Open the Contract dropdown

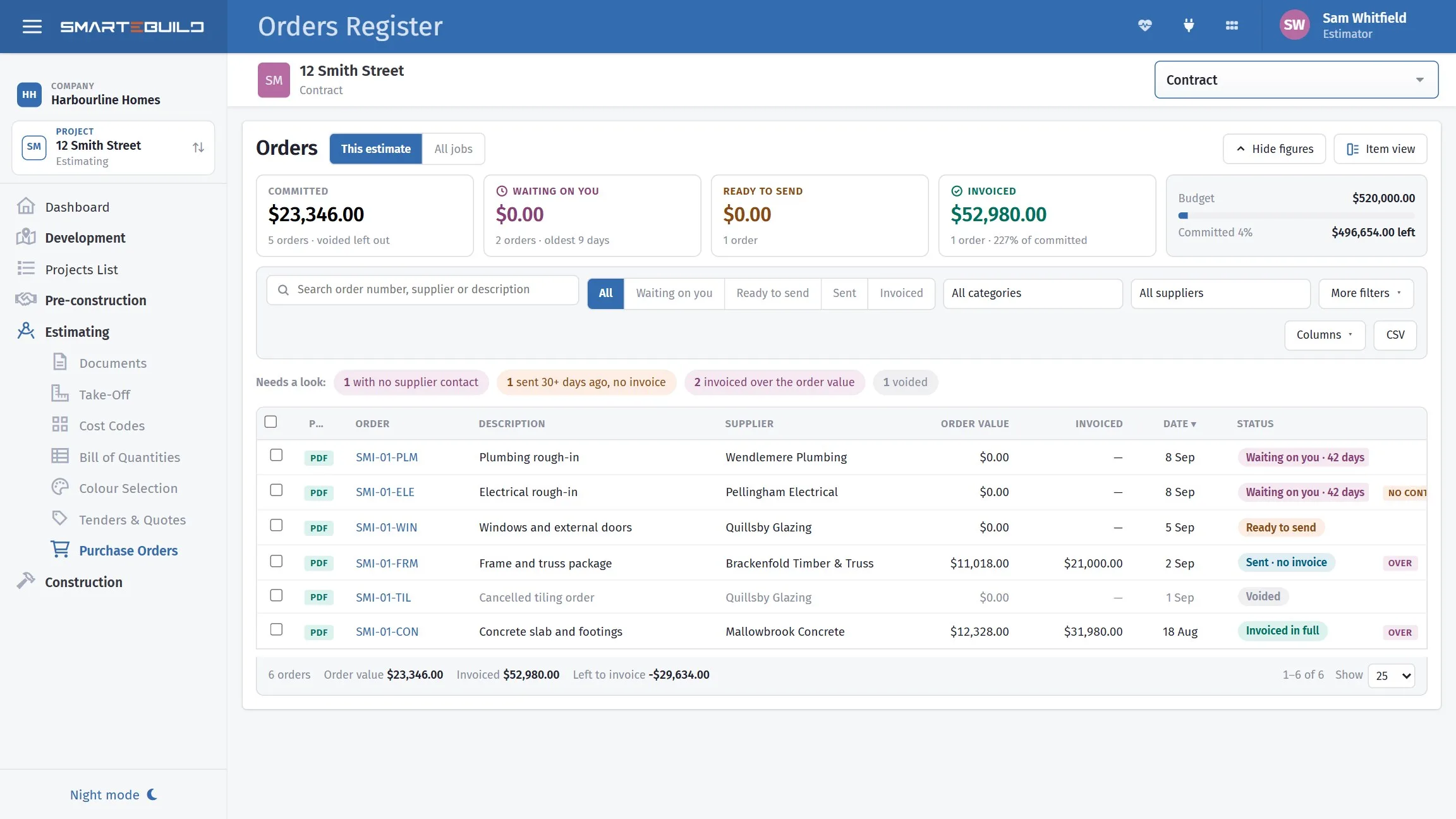(x=1296, y=80)
